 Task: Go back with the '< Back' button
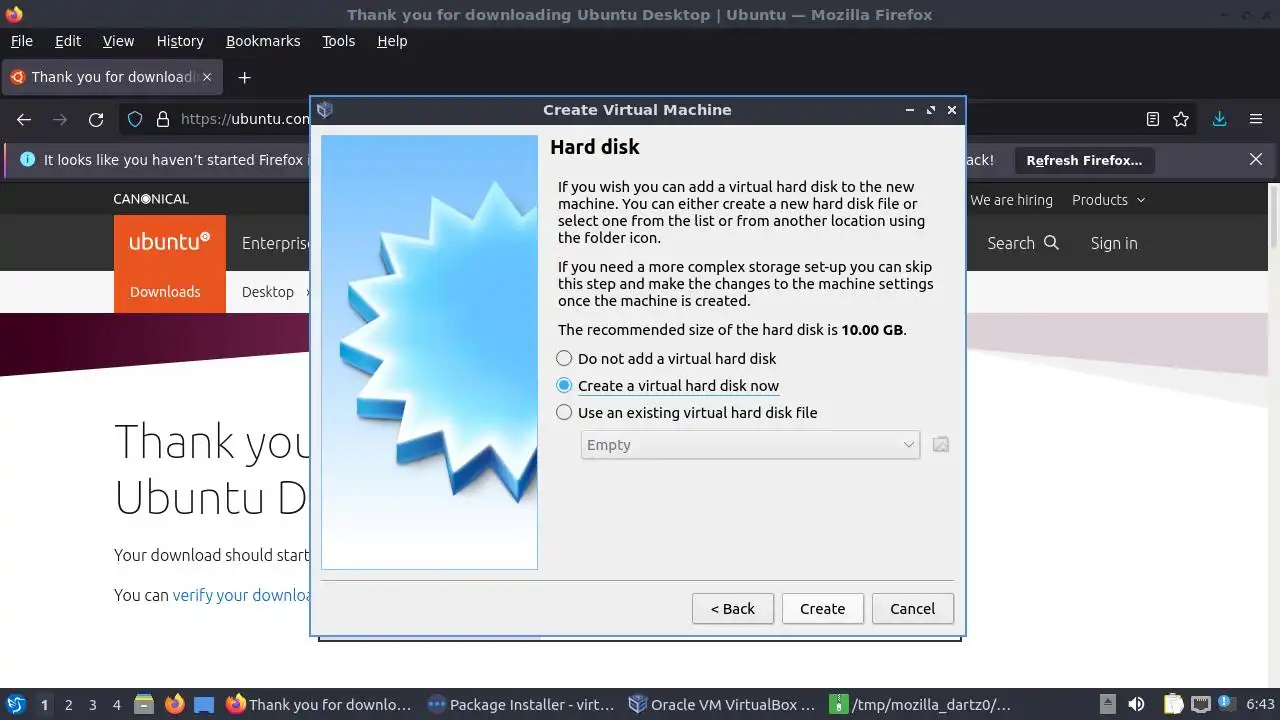[x=732, y=608]
